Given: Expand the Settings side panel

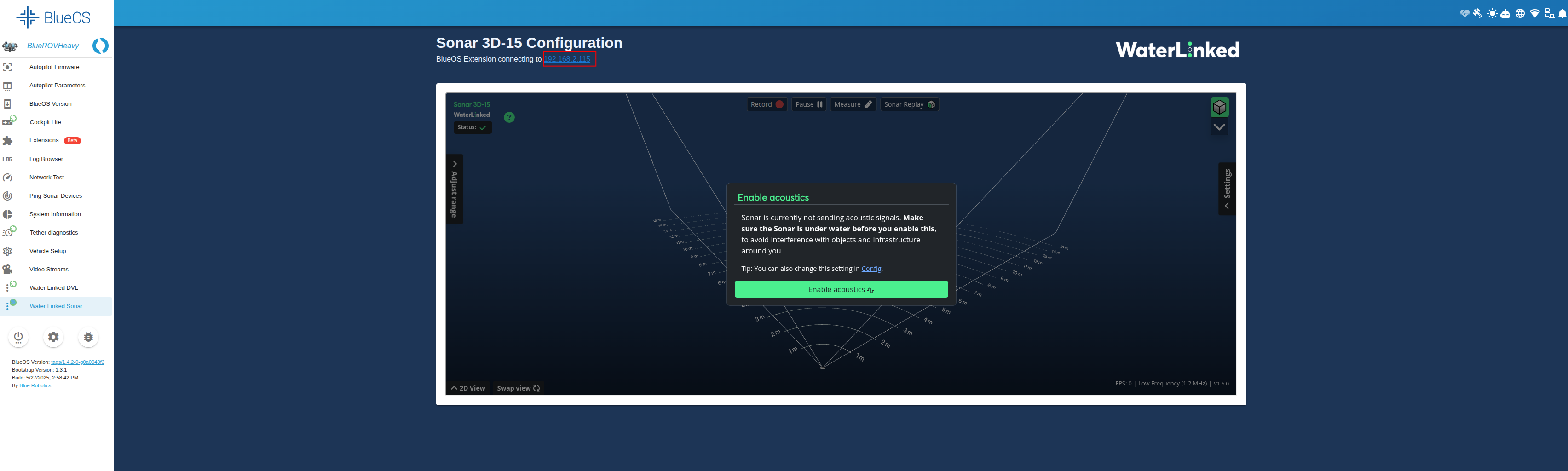Looking at the screenshot, I should 1227,189.
